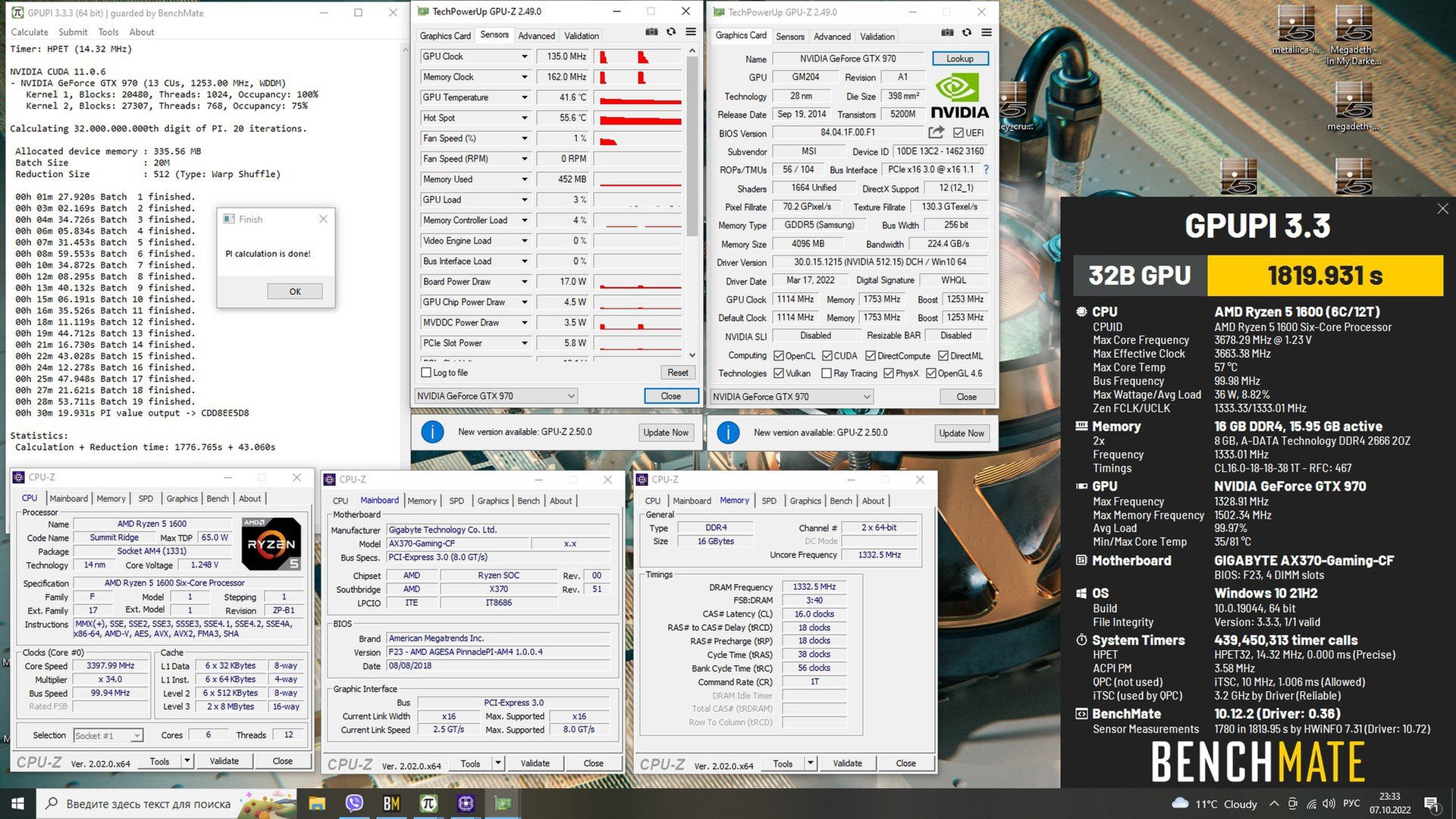Expand the Board Power Draw sensor dropdown
This screenshot has width=1456, height=819.
[524, 281]
